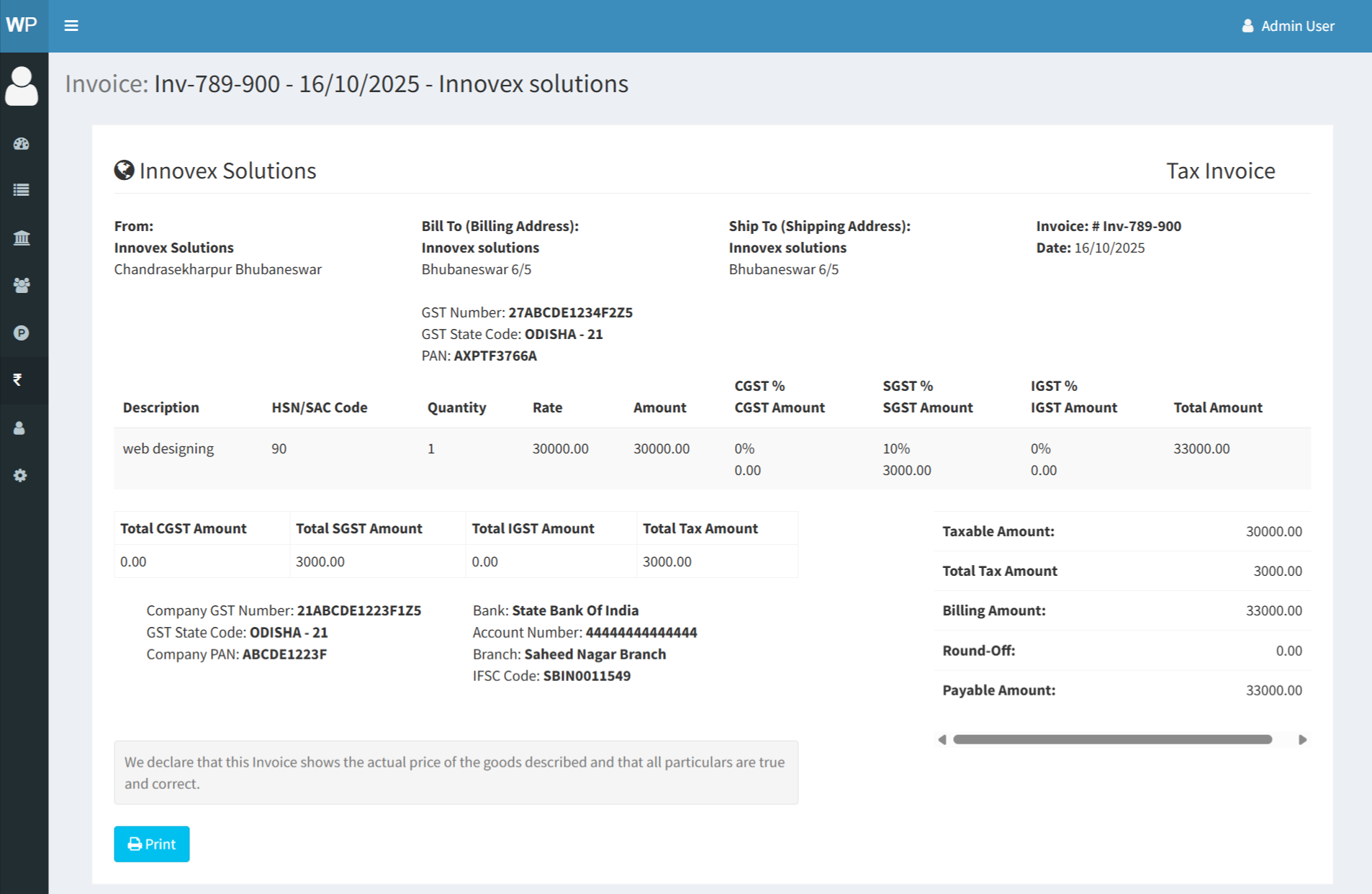Open the Admin User menu
1372x894 pixels.
[1288, 26]
